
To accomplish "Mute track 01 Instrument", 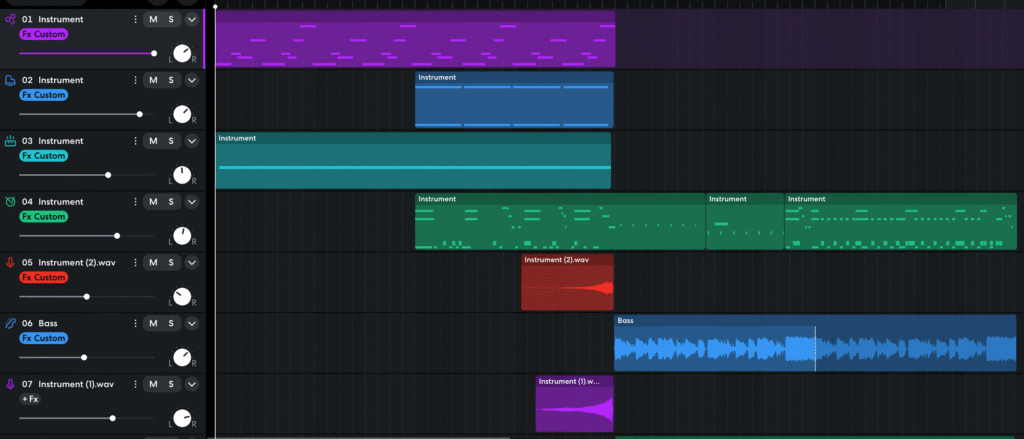I will coord(153,19).
